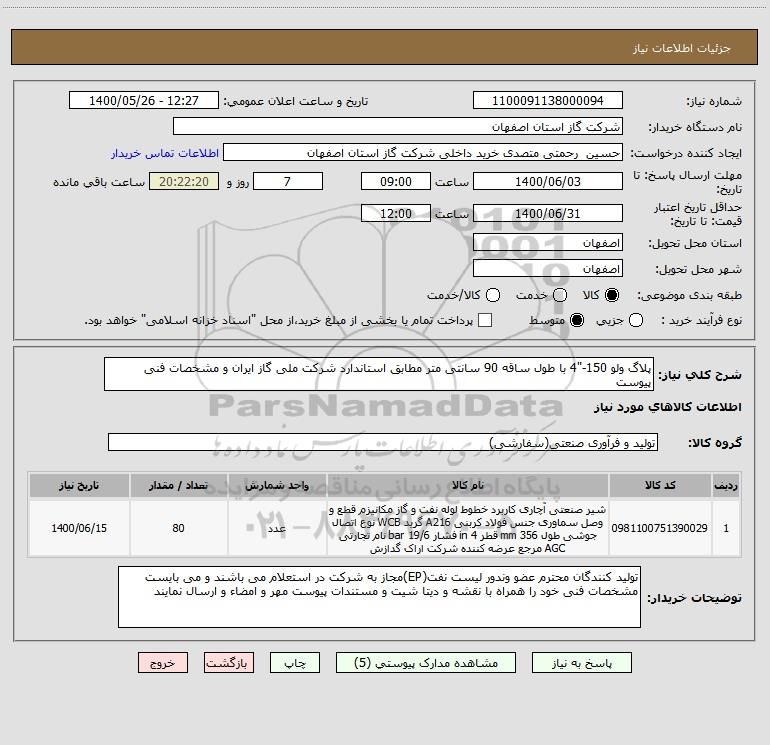Select the متوسط purchase type radio
The width and height of the screenshot is (770, 745).
577,320
